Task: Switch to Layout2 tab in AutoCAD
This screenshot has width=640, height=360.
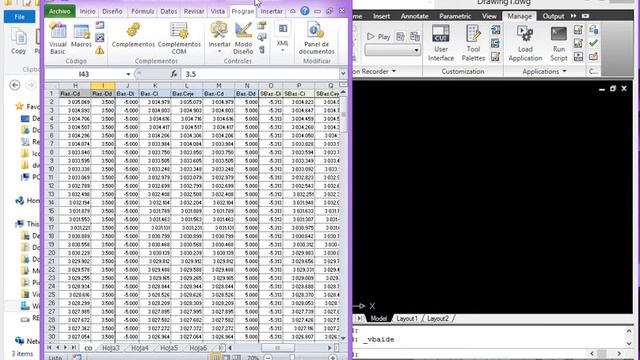Action: click(438, 319)
